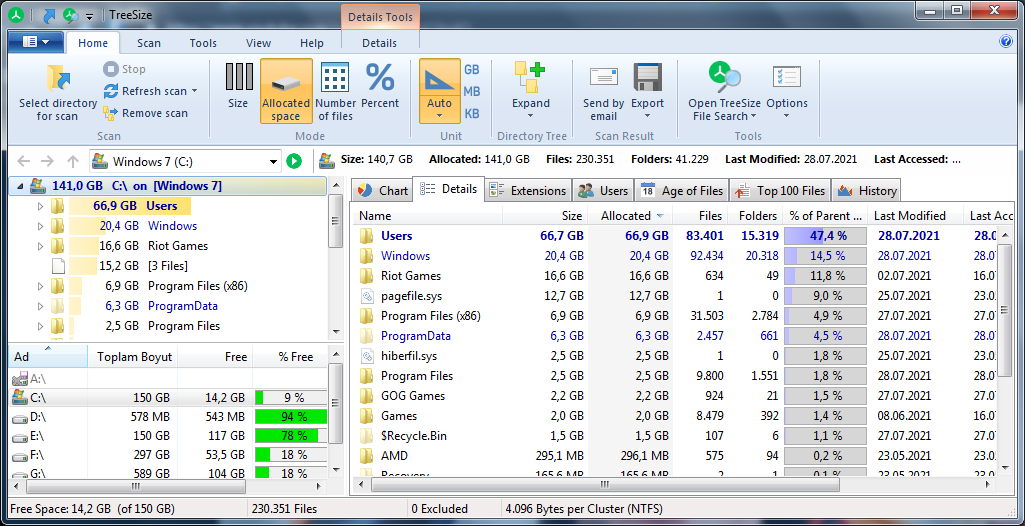1025x526 pixels.
Task: Expand the Riot Games tree folder
Action: click(40, 246)
